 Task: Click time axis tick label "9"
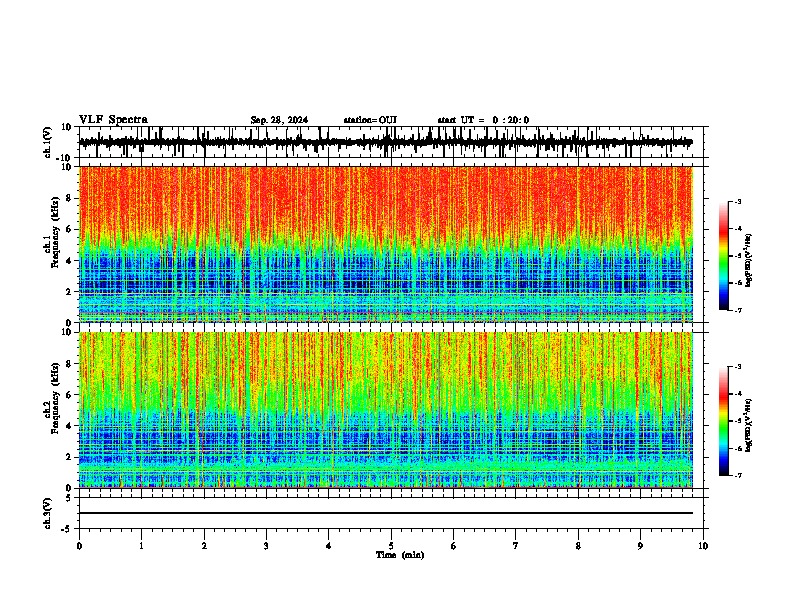click(x=640, y=546)
